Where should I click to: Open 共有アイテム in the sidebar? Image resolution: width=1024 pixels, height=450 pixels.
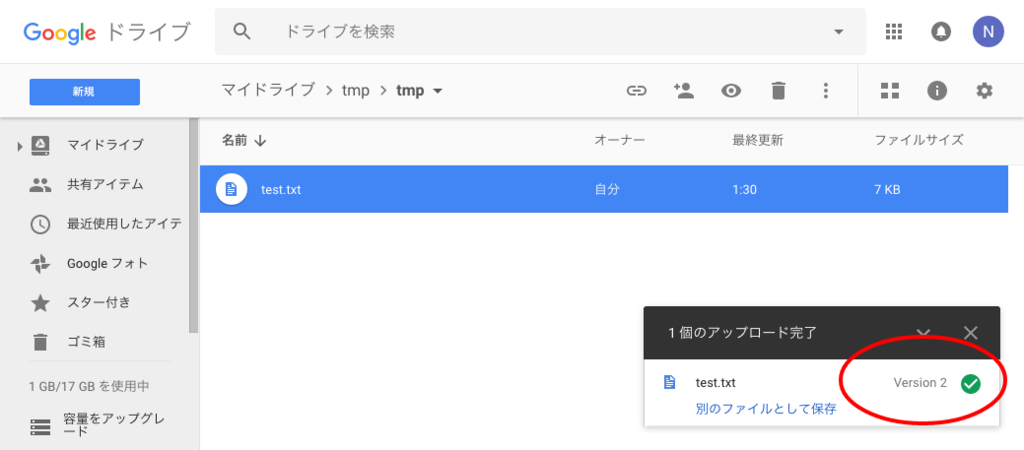point(104,184)
